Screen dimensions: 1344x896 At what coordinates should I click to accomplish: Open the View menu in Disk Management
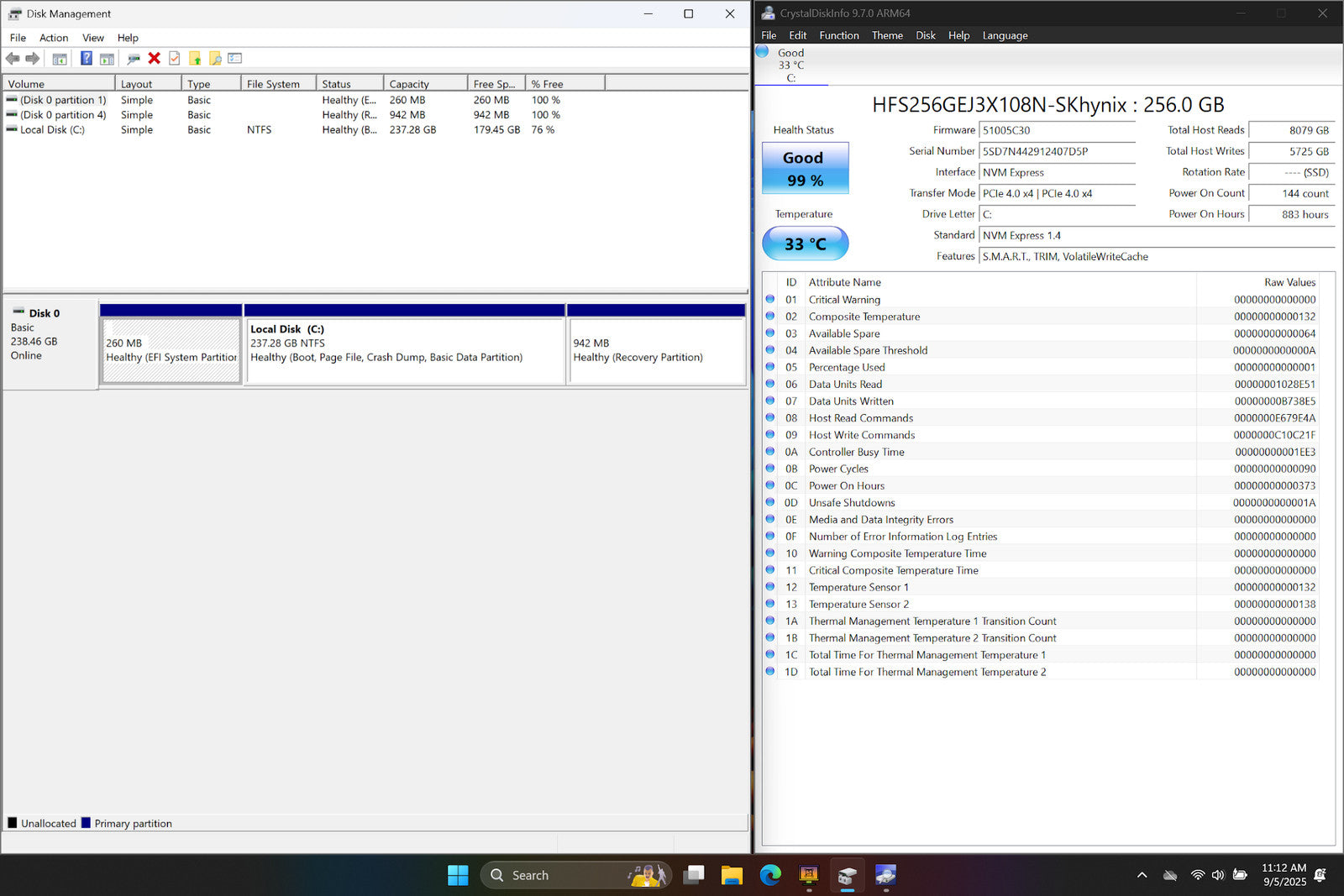93,38
